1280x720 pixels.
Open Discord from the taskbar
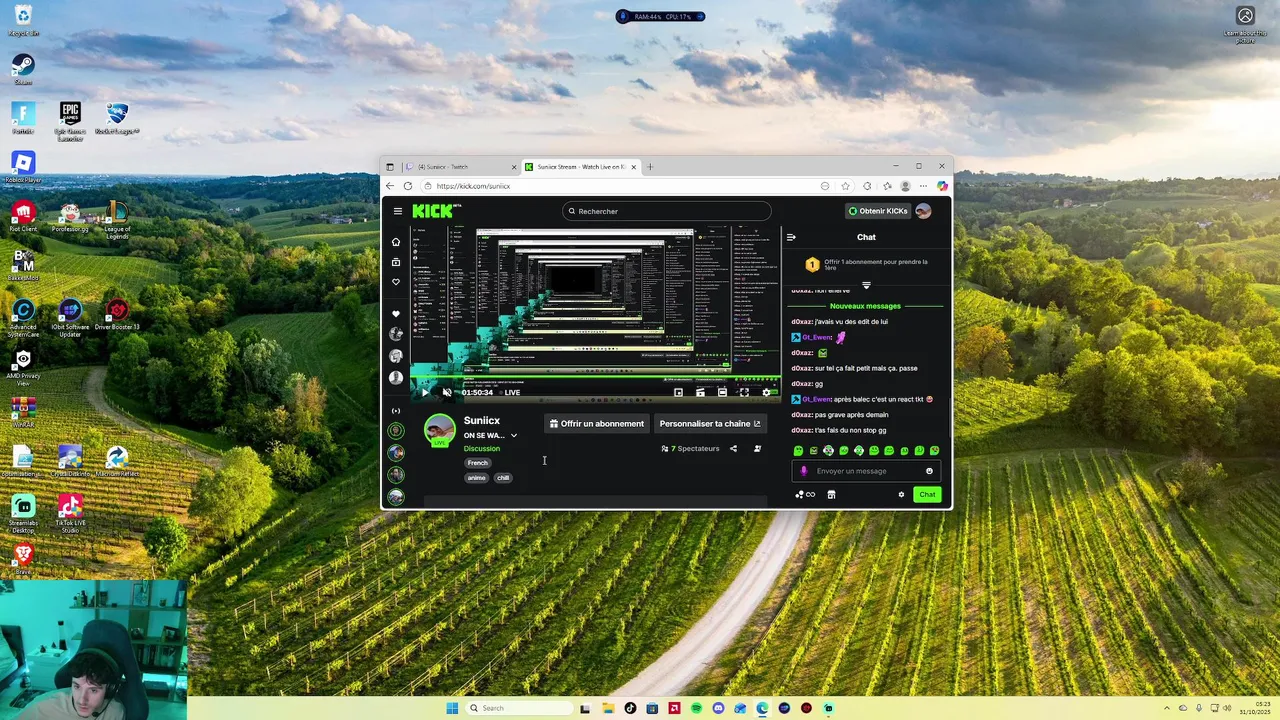(718, 708)
